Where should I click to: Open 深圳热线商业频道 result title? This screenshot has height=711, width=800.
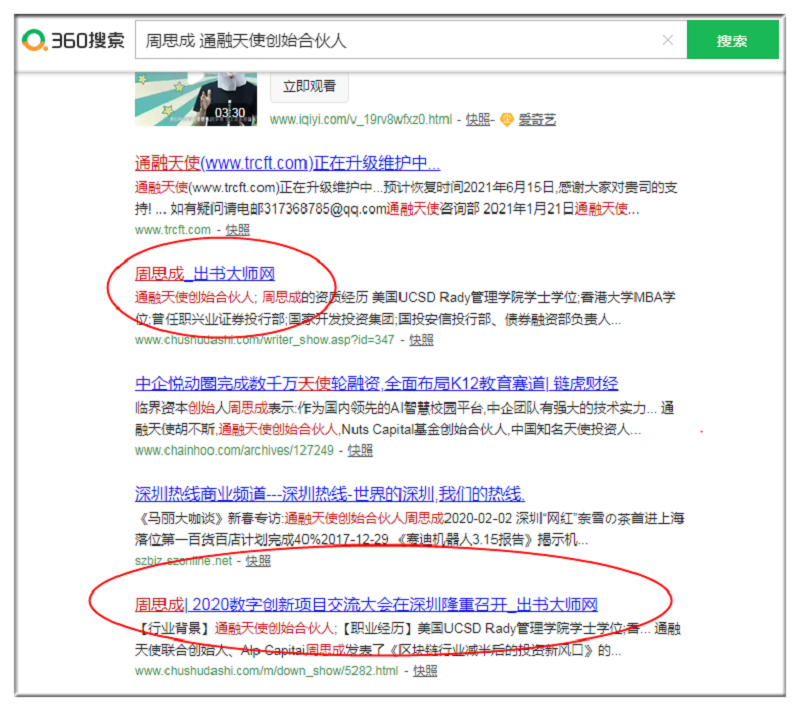330,495
